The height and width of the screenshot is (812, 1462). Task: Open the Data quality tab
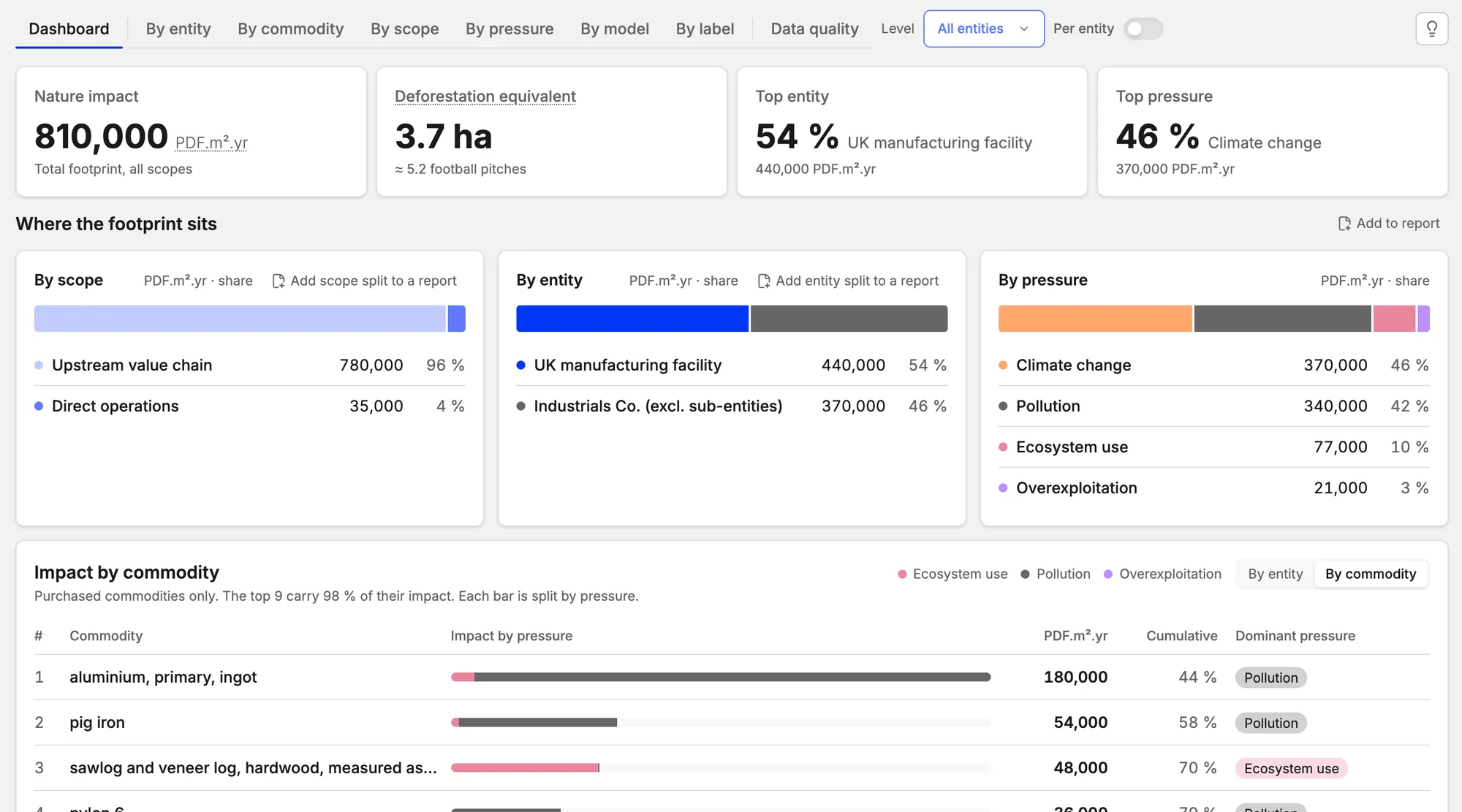click(x=814, y=29)
